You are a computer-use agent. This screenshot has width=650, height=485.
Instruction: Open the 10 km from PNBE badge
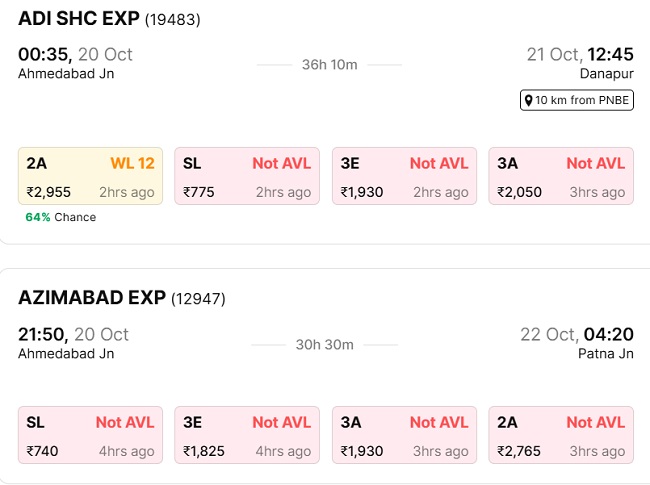(x=577, y=100)
